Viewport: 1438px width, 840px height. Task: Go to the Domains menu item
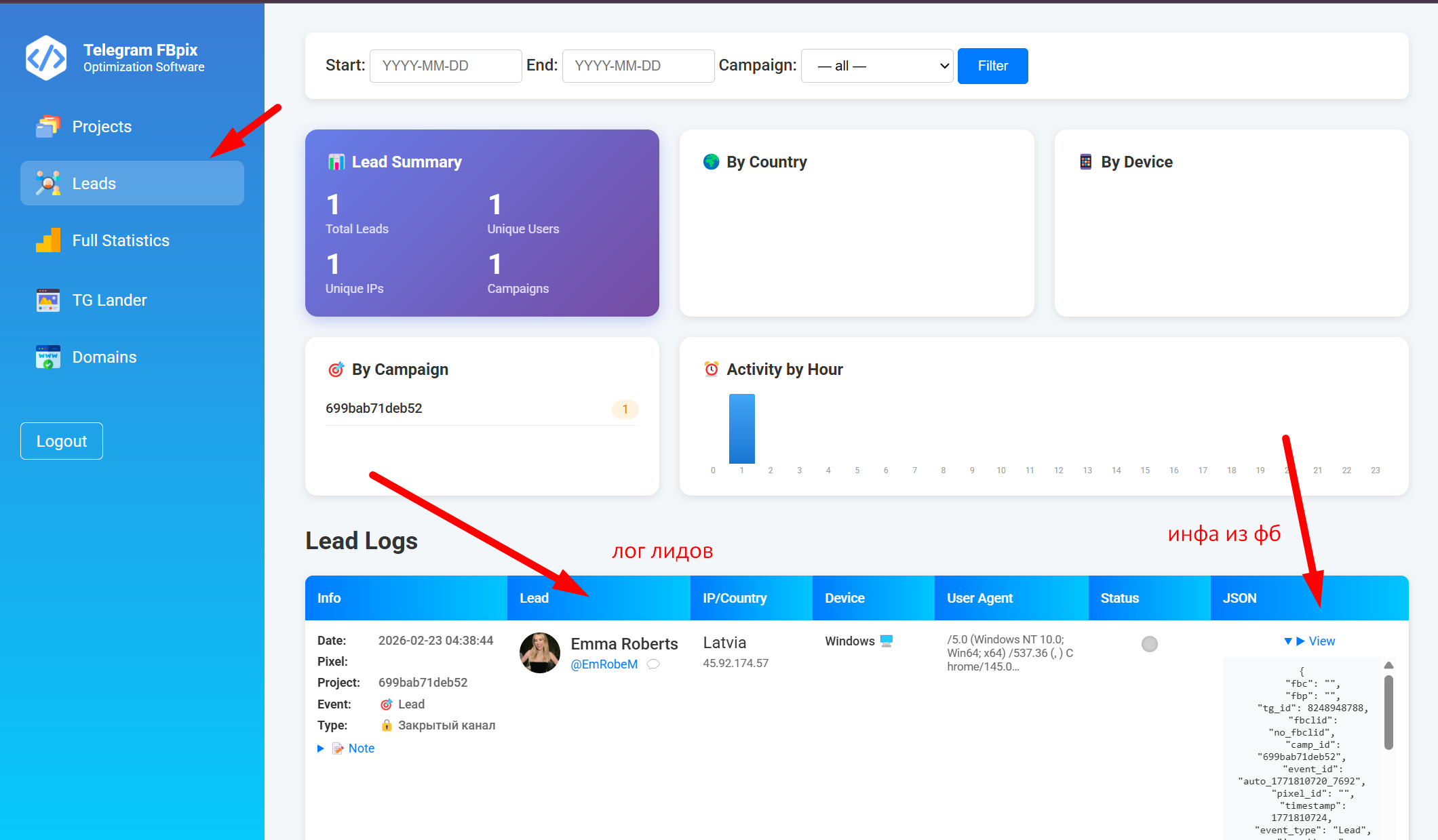[104, 357]
